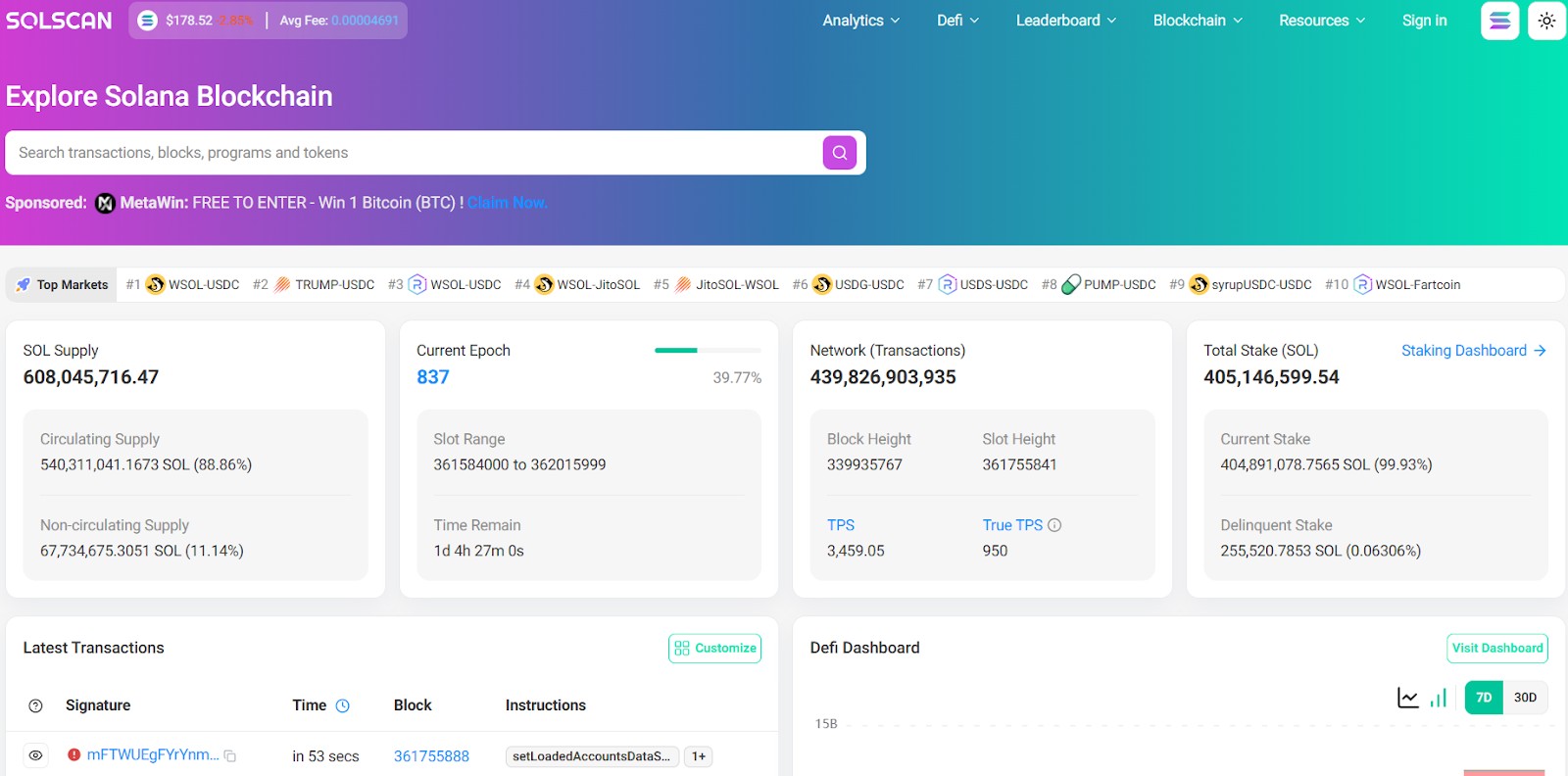Open the Blockchain dropdown menu
The height and width of the screenshot is (776, 1568).
click(x=1198, y=21)
